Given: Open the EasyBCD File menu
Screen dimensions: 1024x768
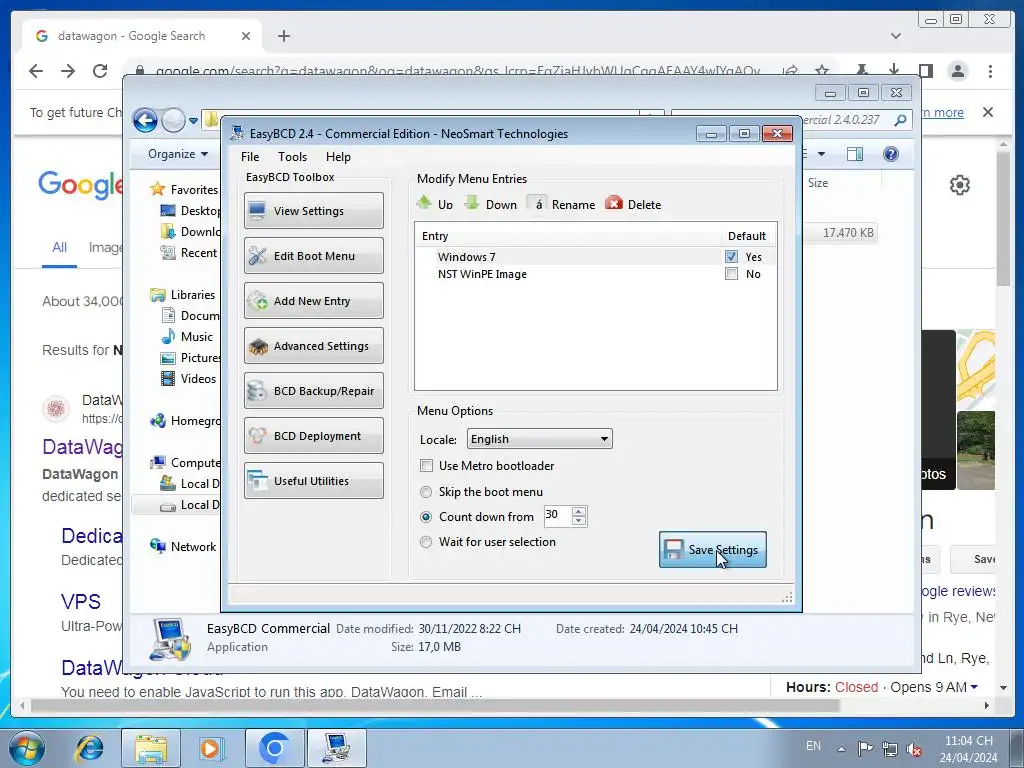Looking at the screenshot, I should click(x=249, y=157).
